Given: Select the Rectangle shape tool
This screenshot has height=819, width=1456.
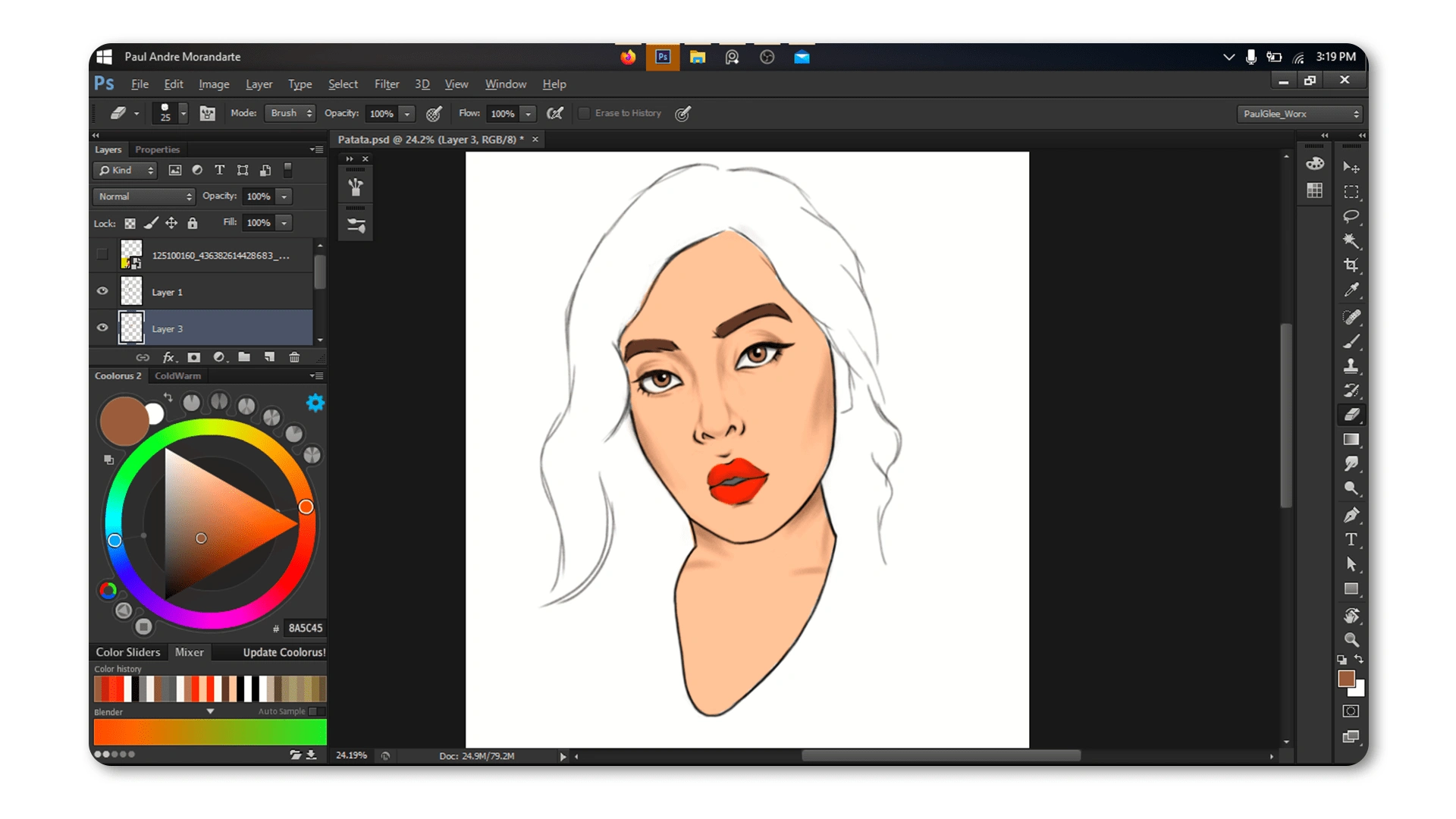Looking at the screenshot, I should coord(1351,589).
